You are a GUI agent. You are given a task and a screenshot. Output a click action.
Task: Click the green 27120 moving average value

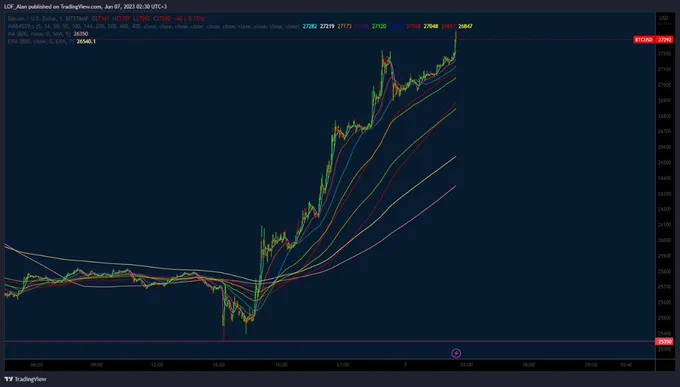379,26
